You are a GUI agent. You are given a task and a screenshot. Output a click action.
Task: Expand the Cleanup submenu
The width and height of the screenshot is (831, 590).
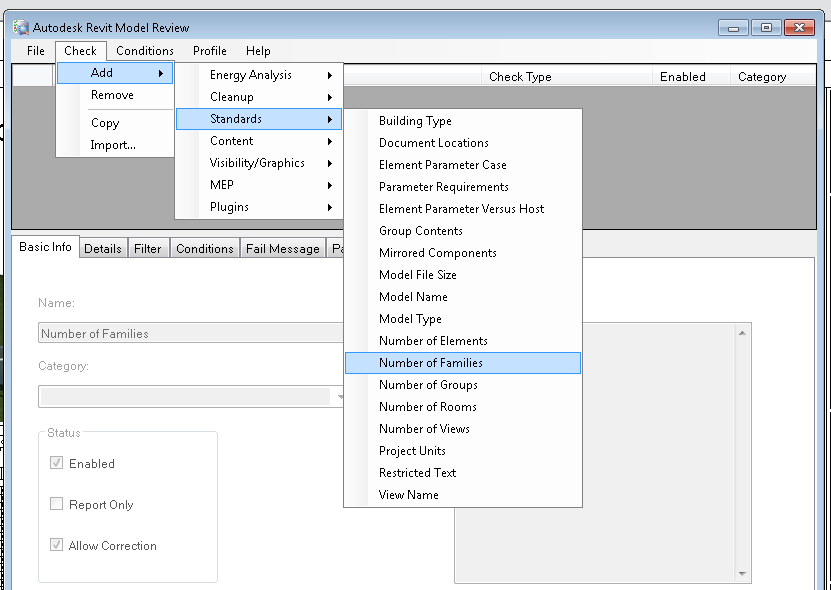click(259, 98)
